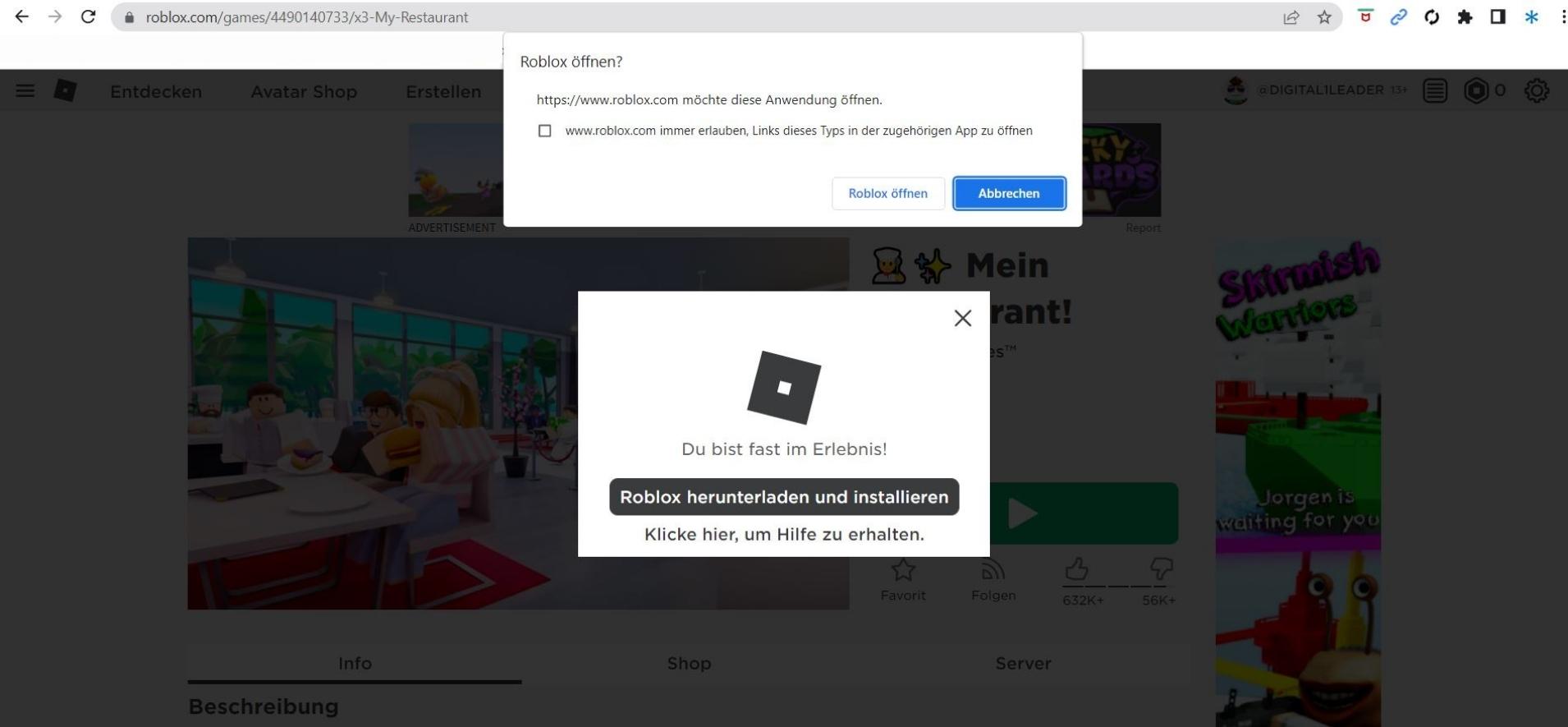Open the Chrome three-dot menu
This screenshot has width=1568, height=727.
pyautogui.click(x=1563, y=16)
